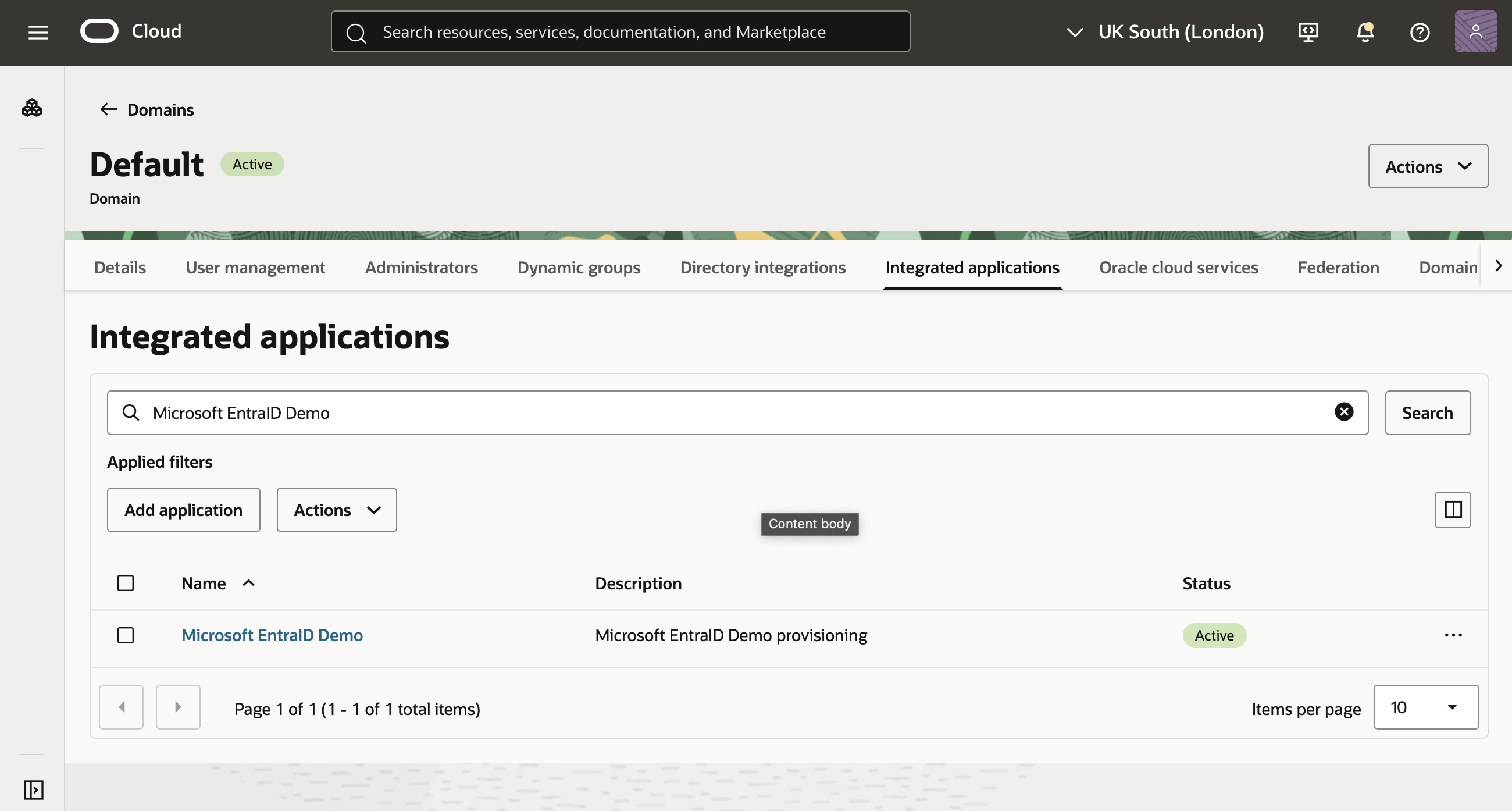The width and height of the screenshot is (1512, 811).
Task: Open the Microsoft EntraID Demo application link
Action: pos(272,635)
